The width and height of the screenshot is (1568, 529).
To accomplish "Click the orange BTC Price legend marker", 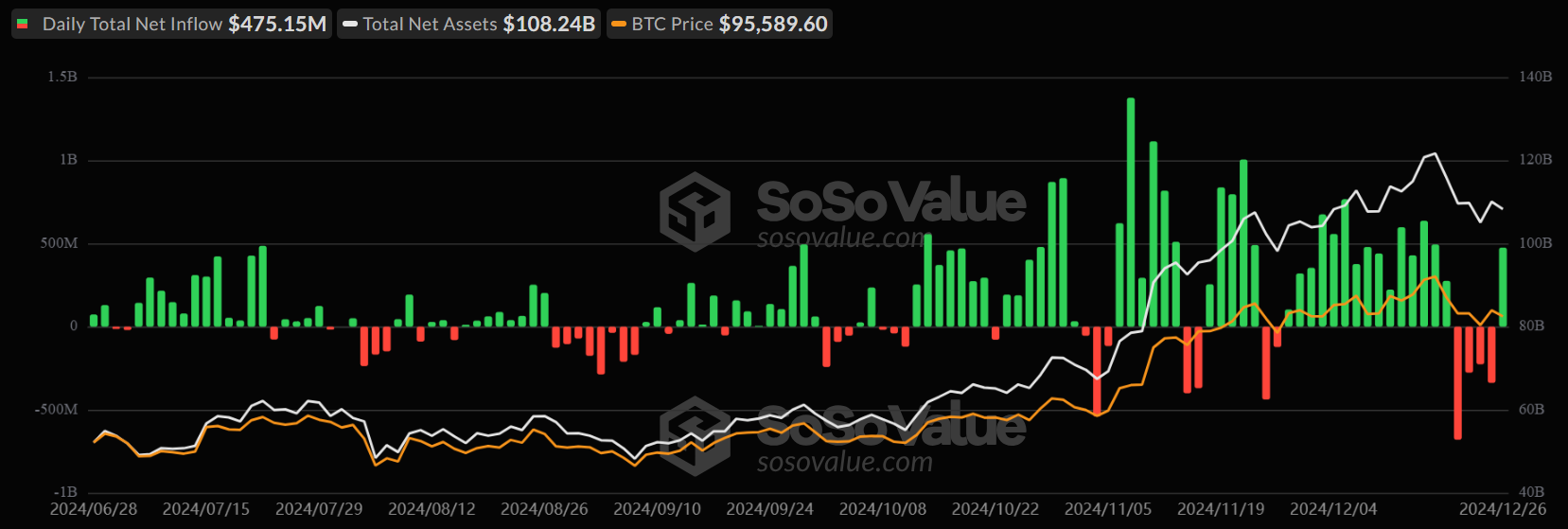I will click(x=619, y=25).
